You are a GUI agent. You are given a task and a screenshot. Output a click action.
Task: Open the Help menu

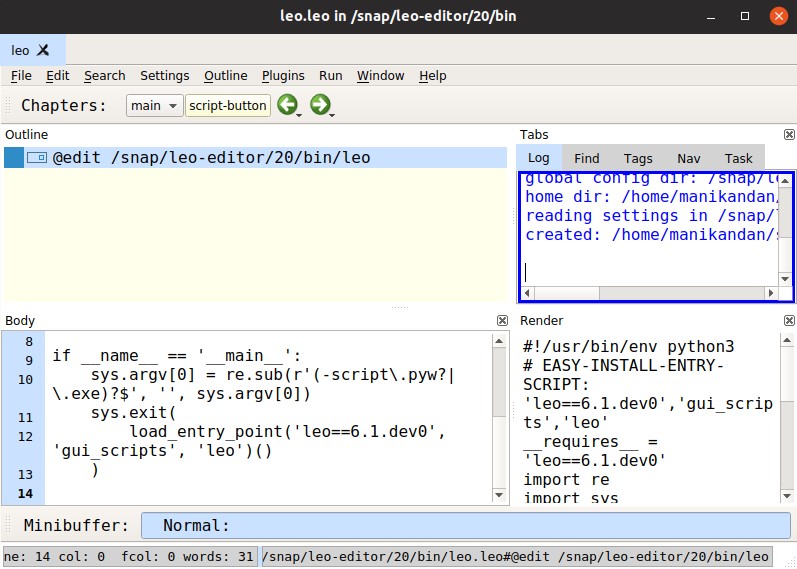433,76
